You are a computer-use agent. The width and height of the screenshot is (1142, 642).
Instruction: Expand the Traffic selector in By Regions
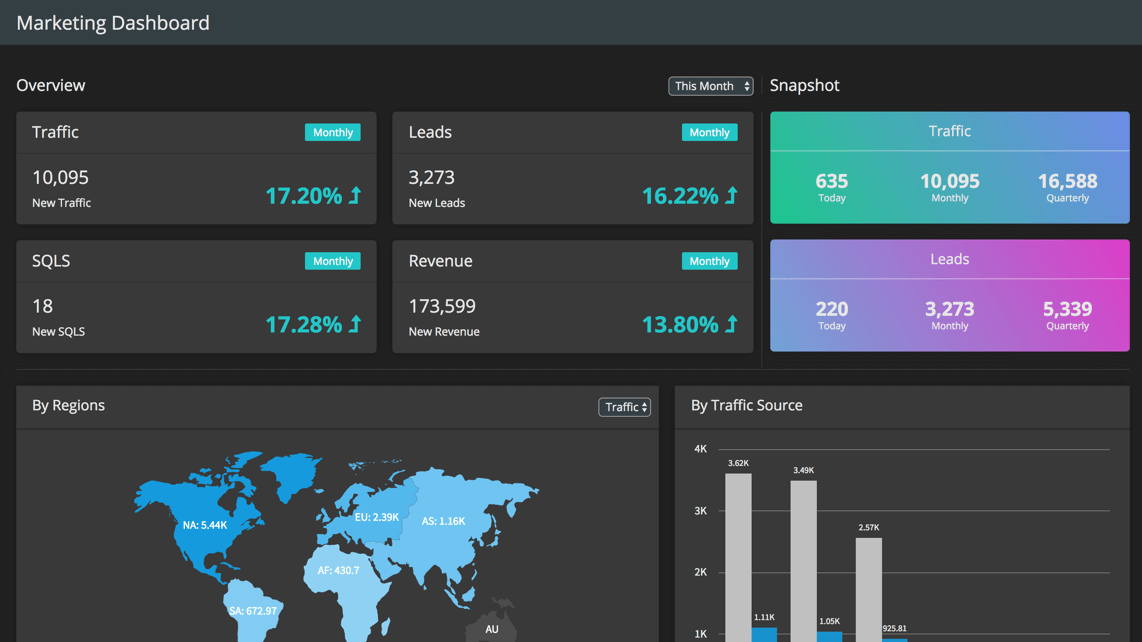(x=624, y=407)
